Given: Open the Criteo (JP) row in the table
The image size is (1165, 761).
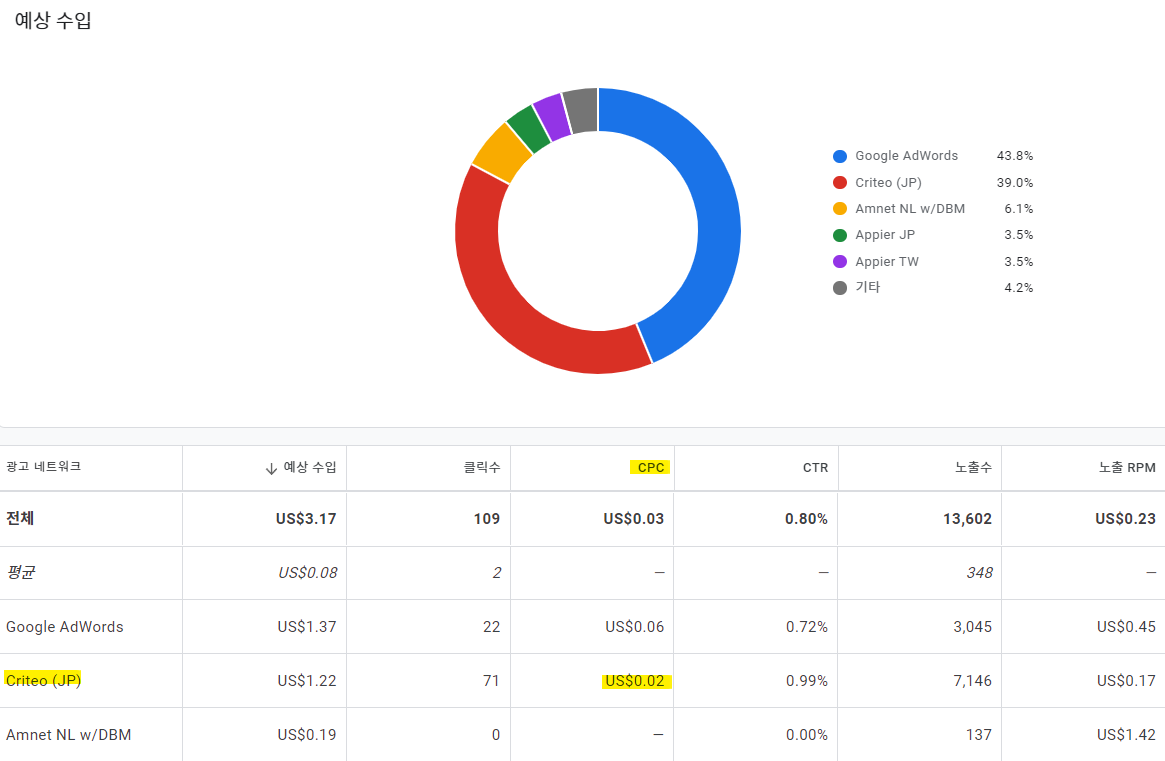Looking at the screenshot, I should click(42, 680).
